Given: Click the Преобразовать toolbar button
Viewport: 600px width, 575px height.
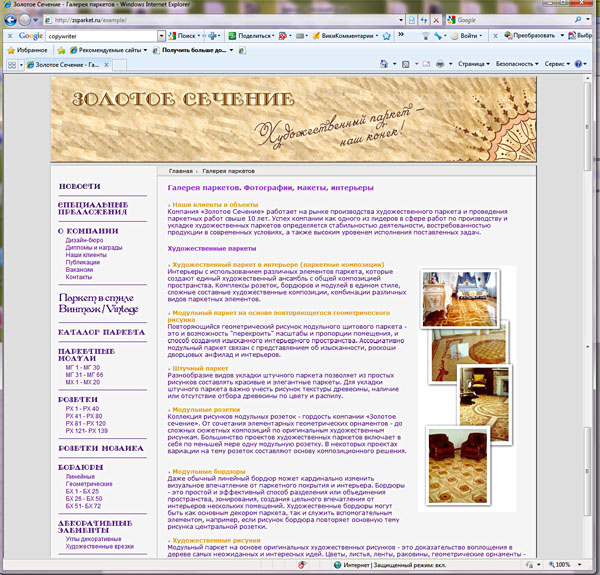Looking at the screenshot, I should [x=530, y=36].
